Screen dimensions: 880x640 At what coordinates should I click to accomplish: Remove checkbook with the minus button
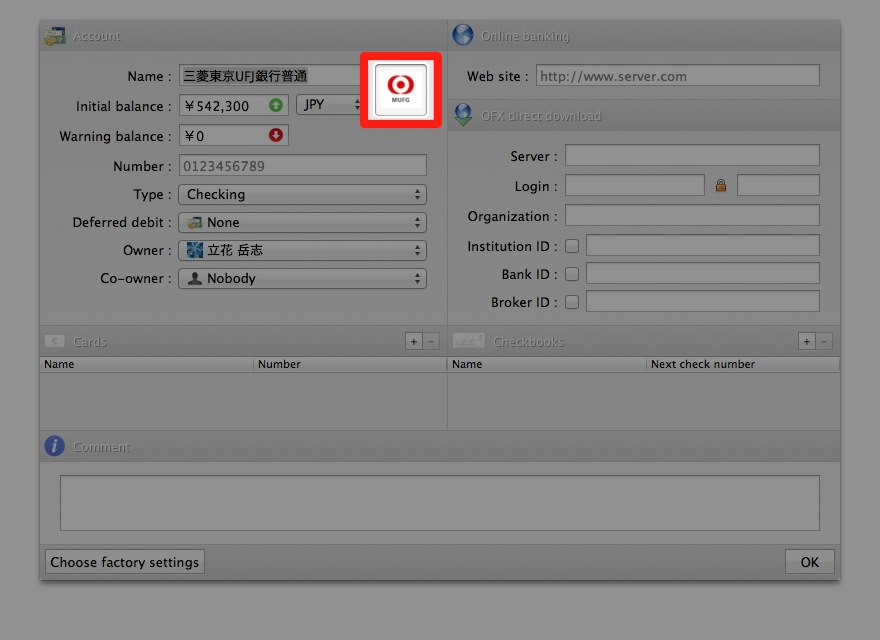824,342
